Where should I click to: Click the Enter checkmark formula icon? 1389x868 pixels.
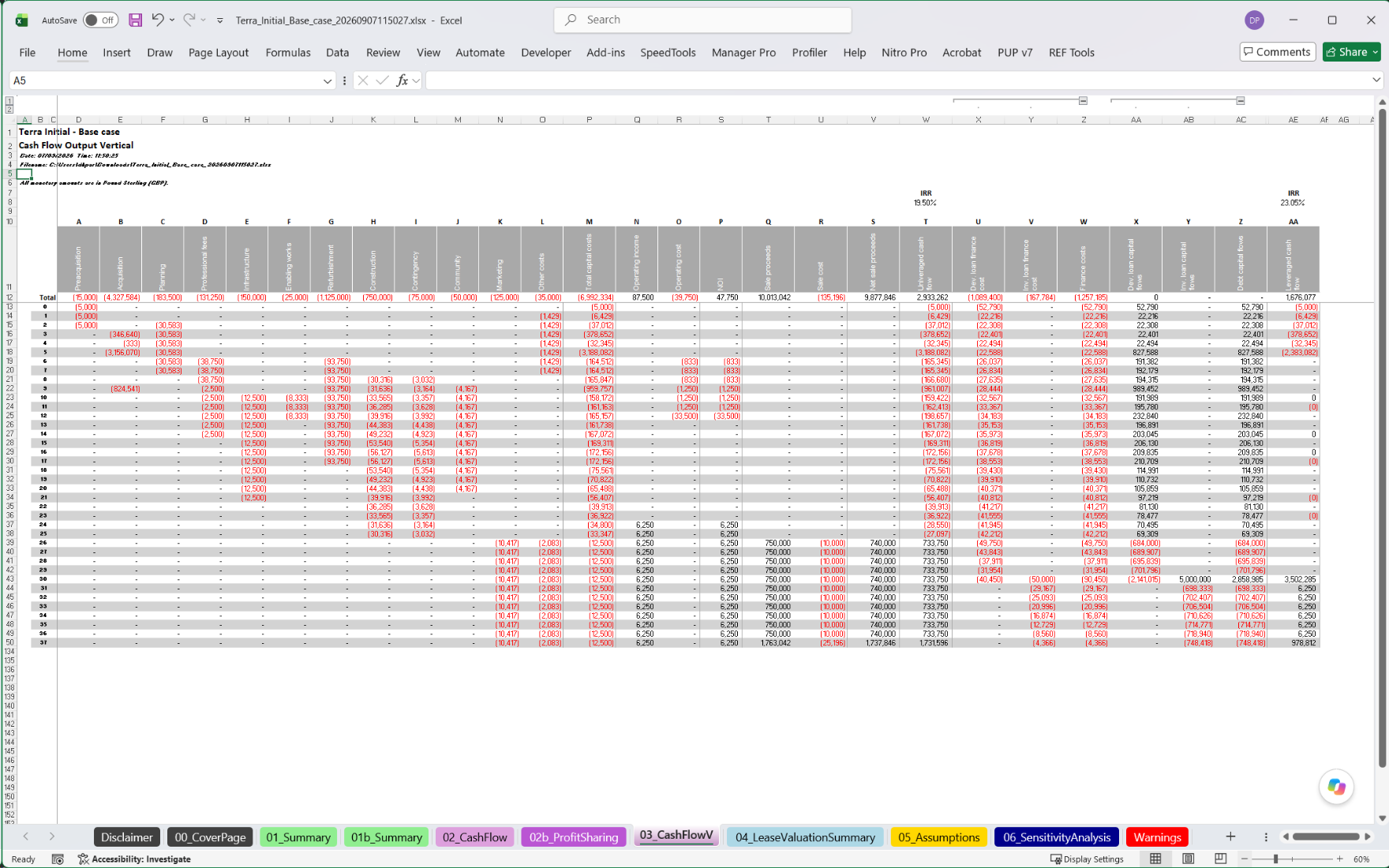pyautogui.click(x=383, y=80)
